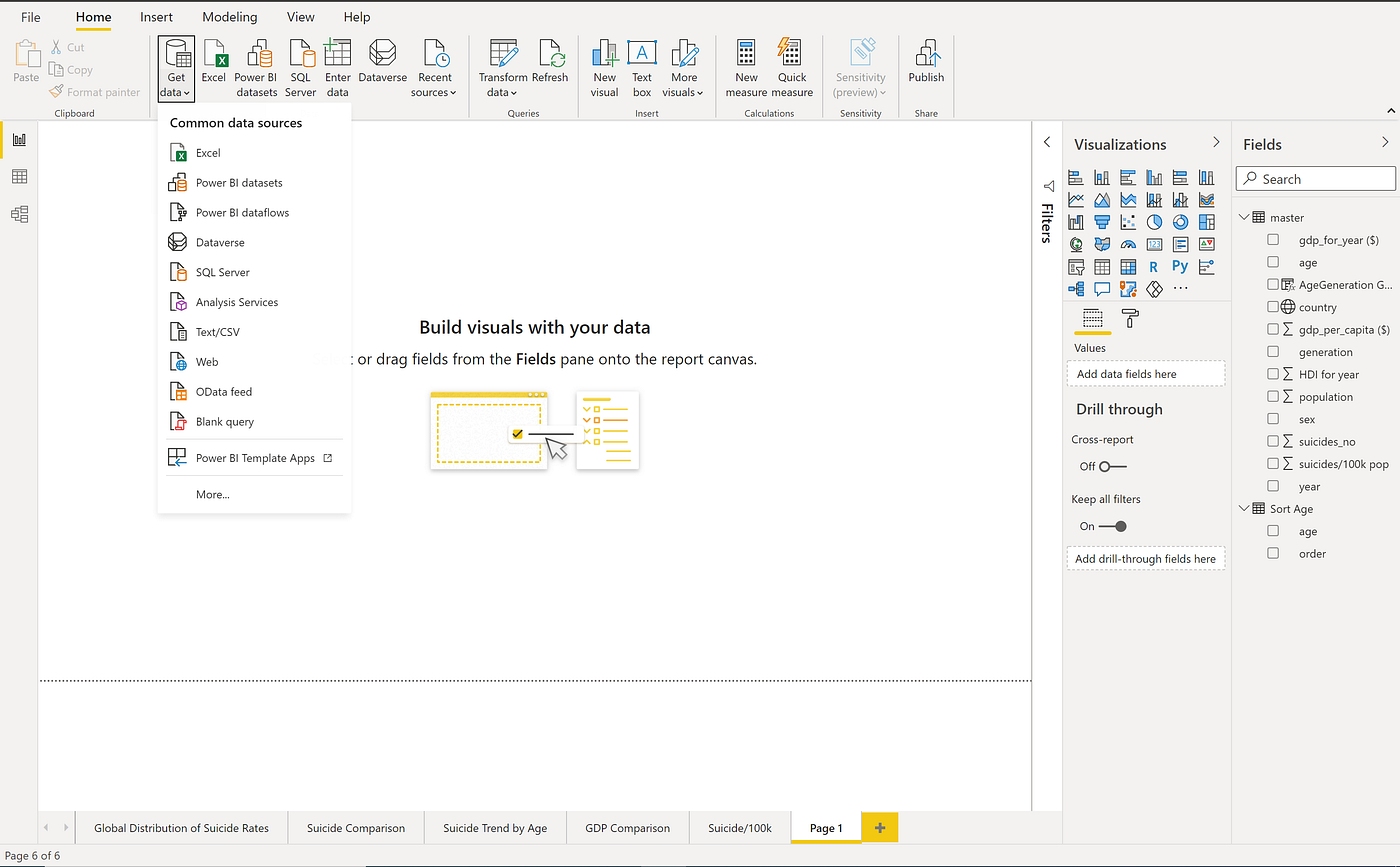
Task: Check the suicides_no field checkbox
Action: pyautogui.click(x=1273, y=441)
